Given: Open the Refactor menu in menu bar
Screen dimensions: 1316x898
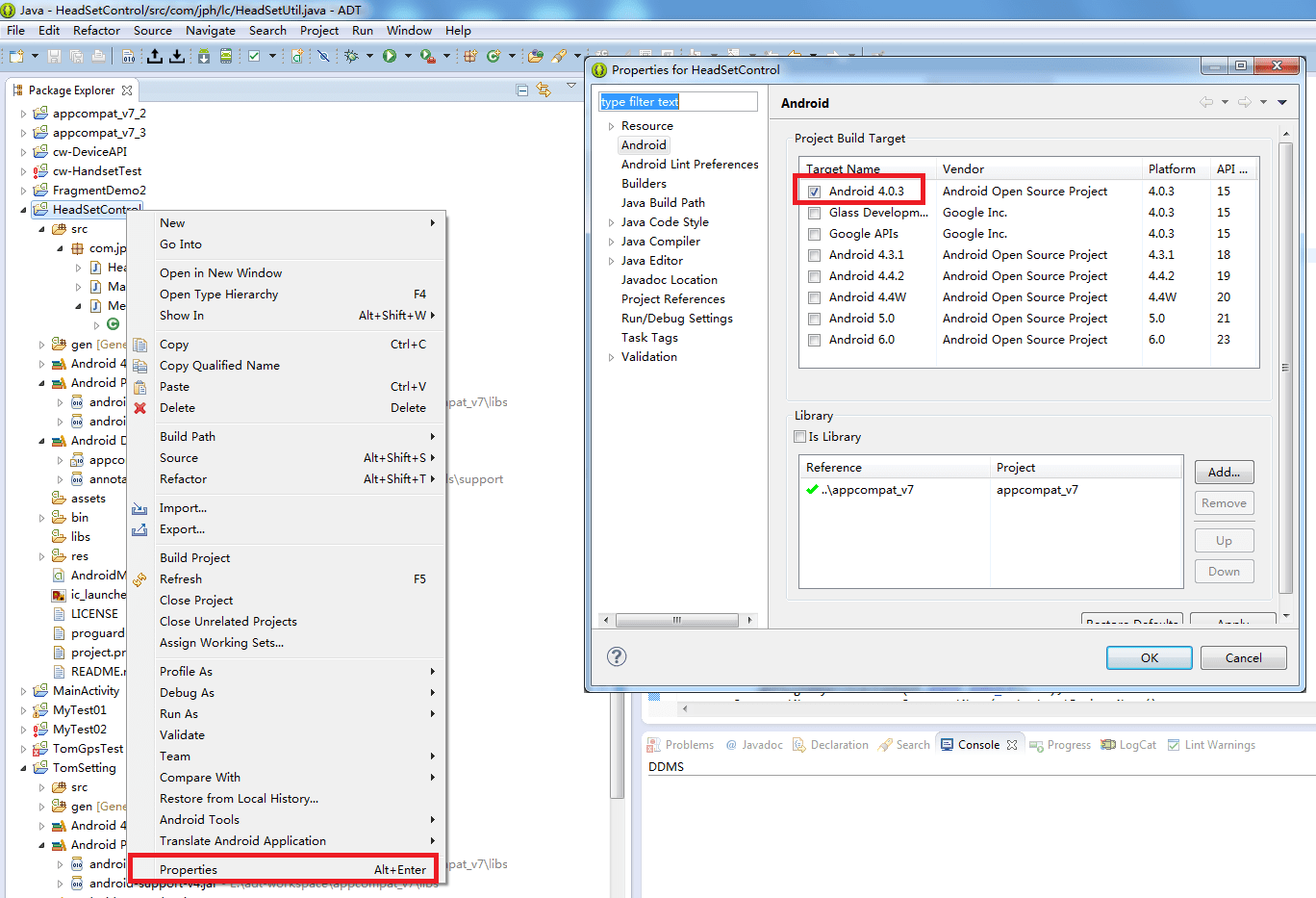Looking at the screenshot, I should (x=96, y=31).
